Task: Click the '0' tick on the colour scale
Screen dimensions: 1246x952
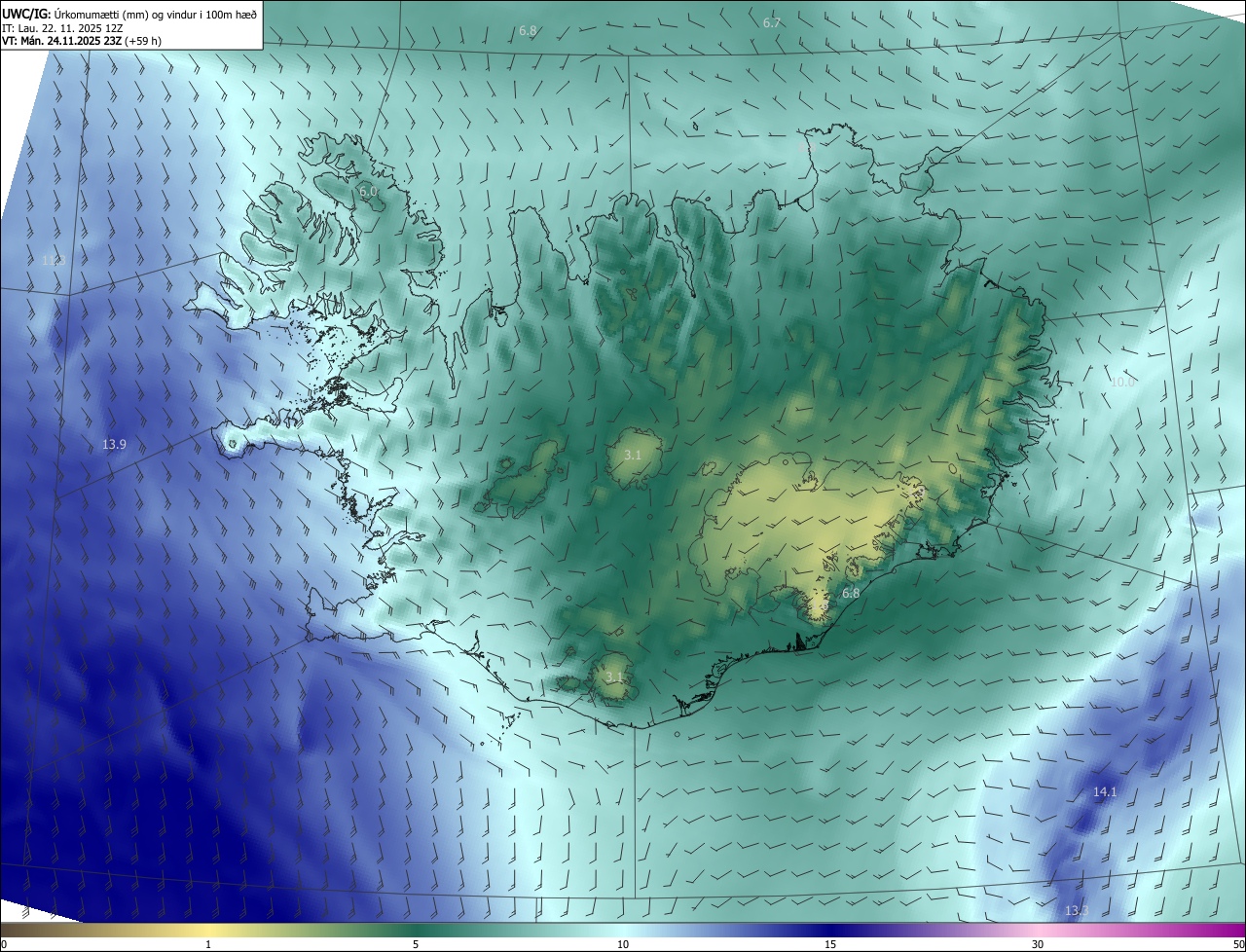Action: pos(4,944)
